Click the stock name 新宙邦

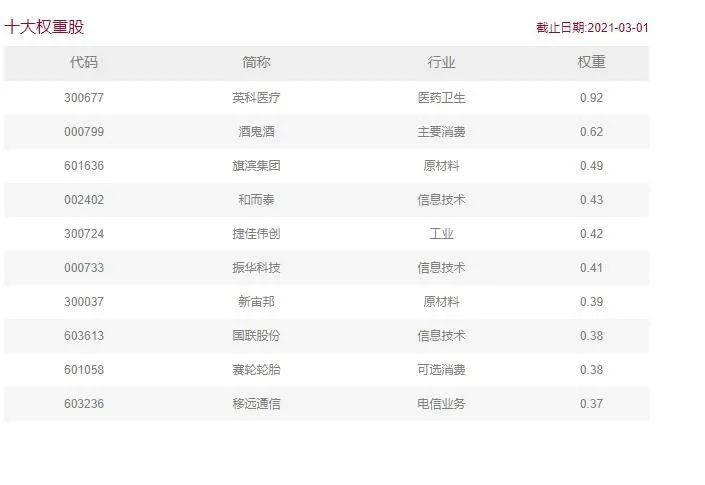point(256,302)
